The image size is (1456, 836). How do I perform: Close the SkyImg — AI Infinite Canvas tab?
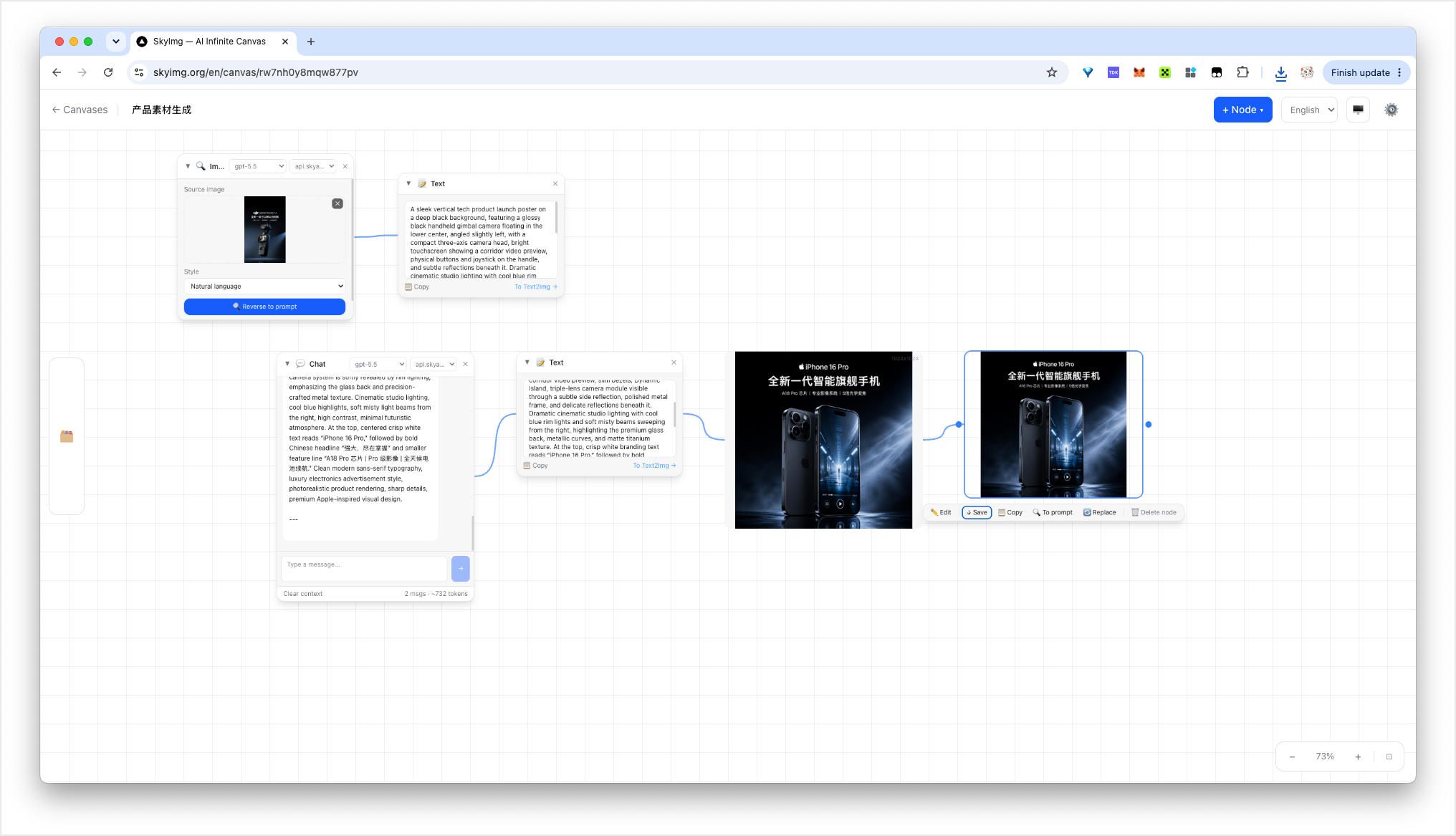click(285, 42)
